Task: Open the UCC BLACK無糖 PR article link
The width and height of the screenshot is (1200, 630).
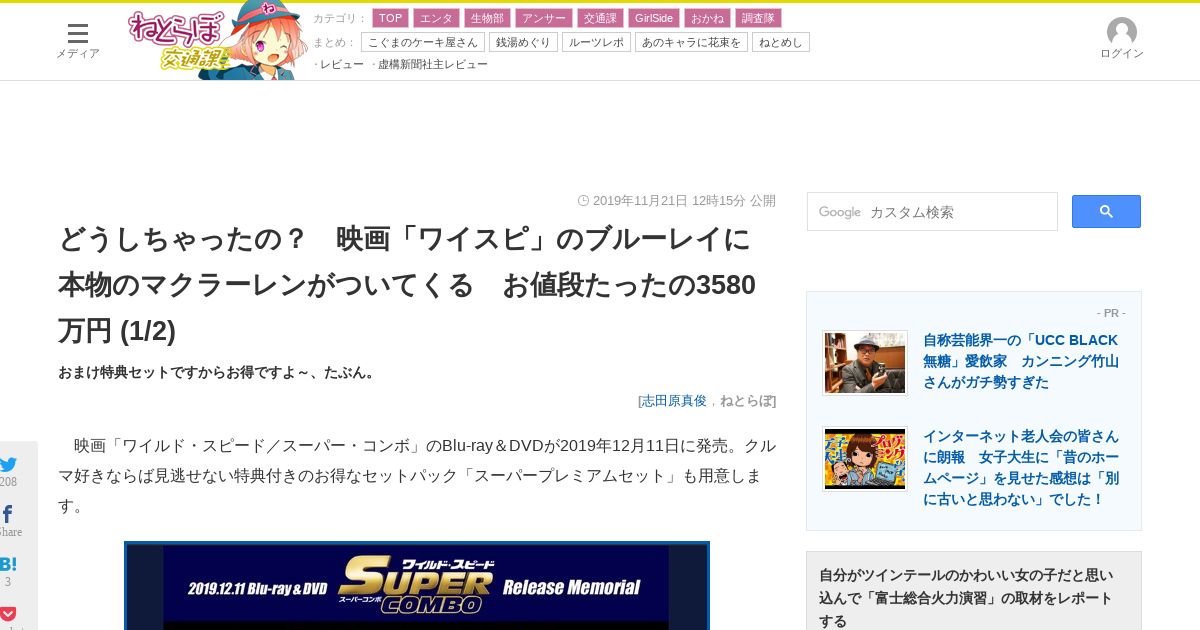Action: (x=1021, y=361)
